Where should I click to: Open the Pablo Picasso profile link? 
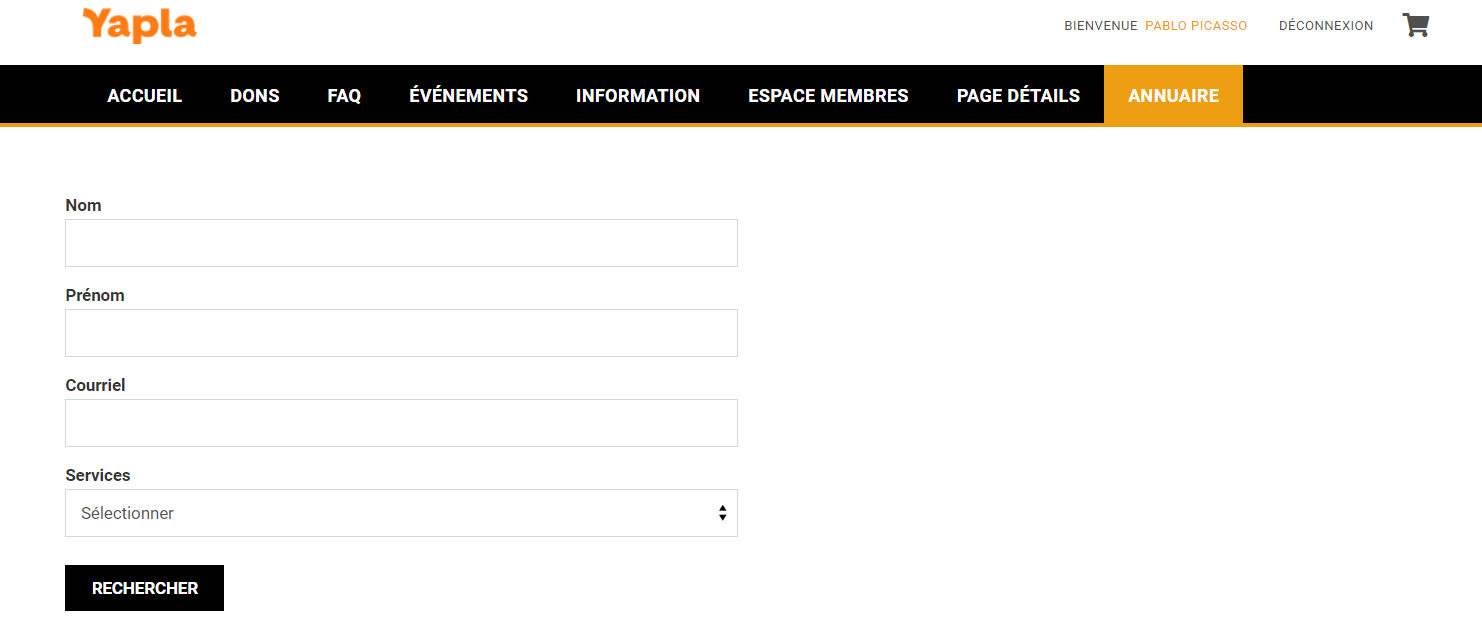click(1196, 26)
